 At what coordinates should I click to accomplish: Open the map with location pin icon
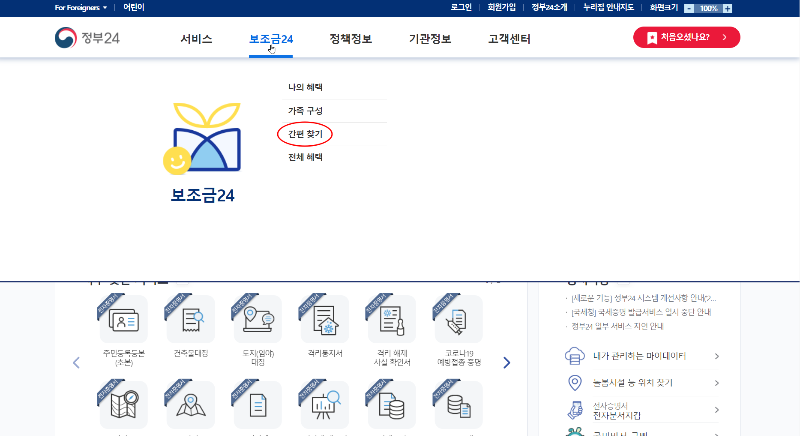191,404
